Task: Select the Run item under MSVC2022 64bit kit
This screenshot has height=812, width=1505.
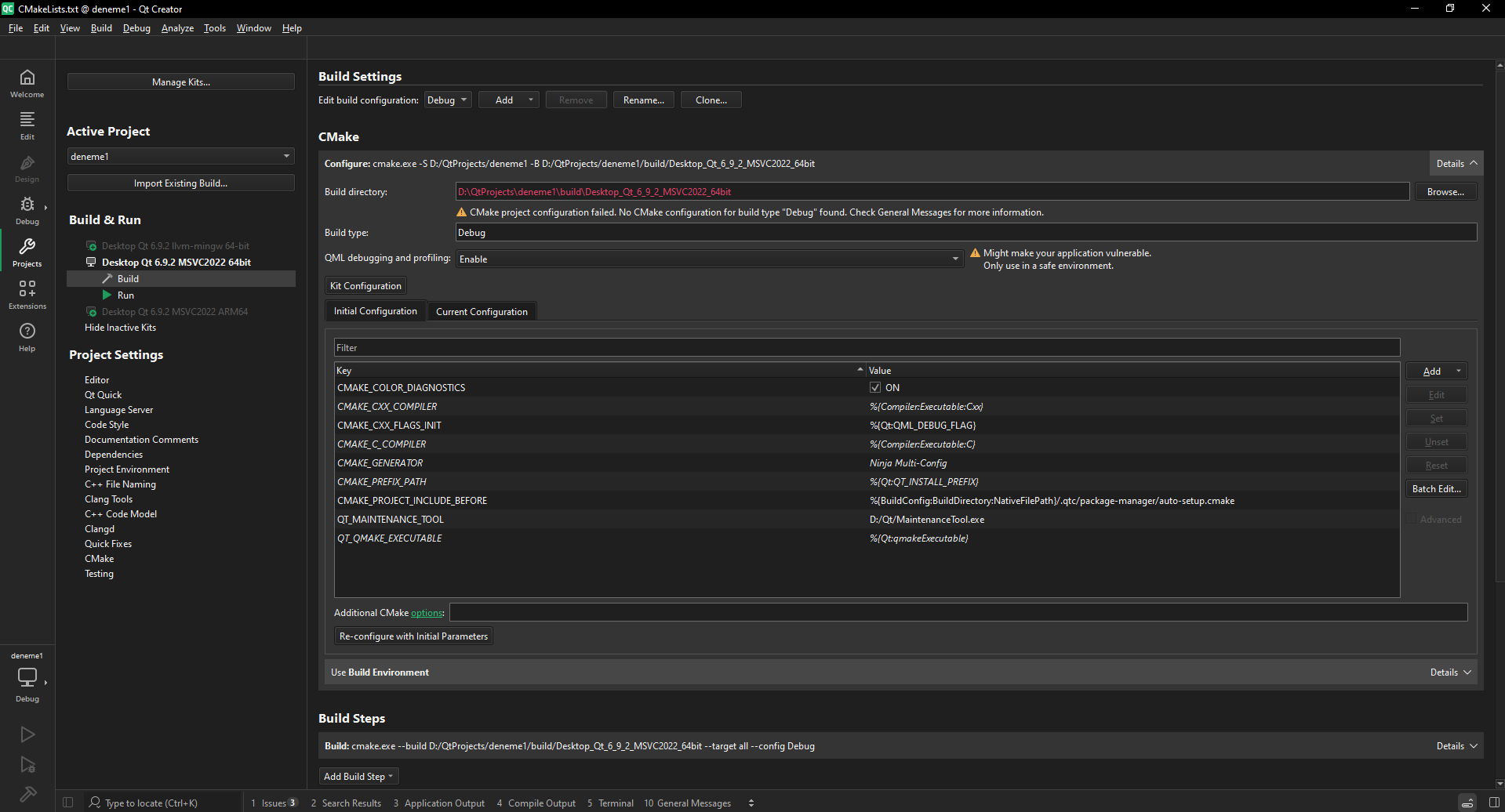Action: 125,295
